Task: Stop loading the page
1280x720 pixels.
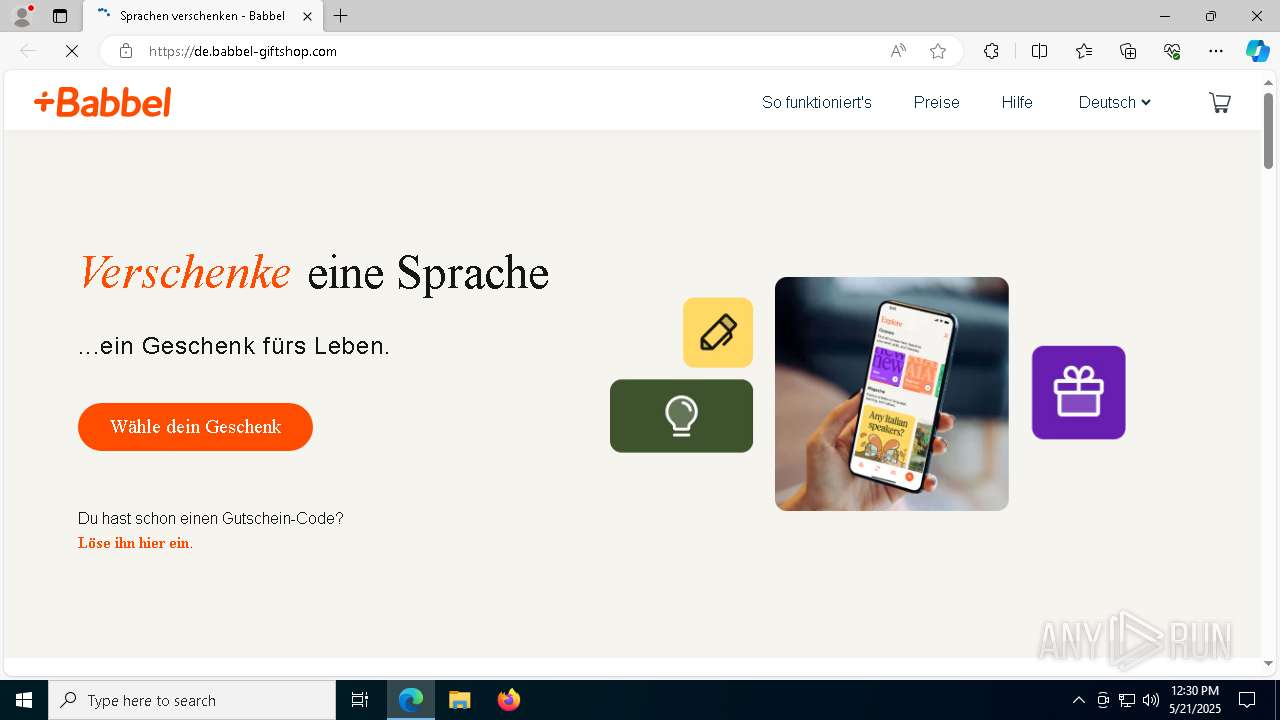Action: pyautogui.click(x=72, y=51)
